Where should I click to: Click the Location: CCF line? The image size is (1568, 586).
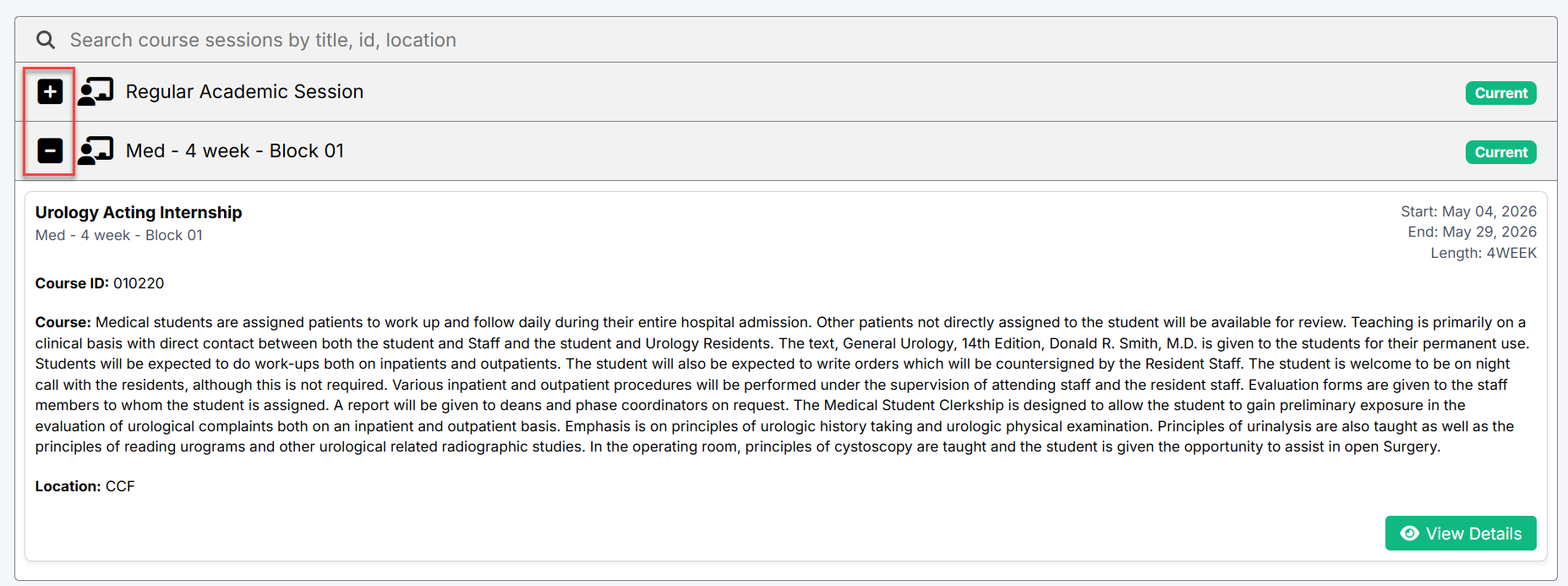point(85,486)
